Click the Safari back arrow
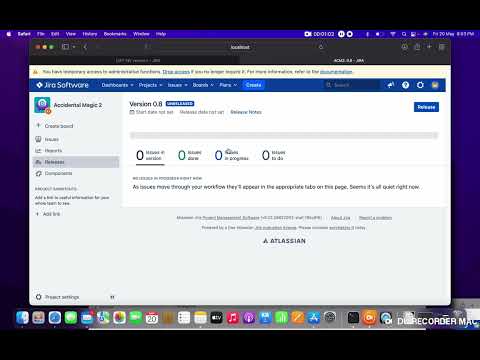Screen dimensions: 480x360 [x=85, y=47]
